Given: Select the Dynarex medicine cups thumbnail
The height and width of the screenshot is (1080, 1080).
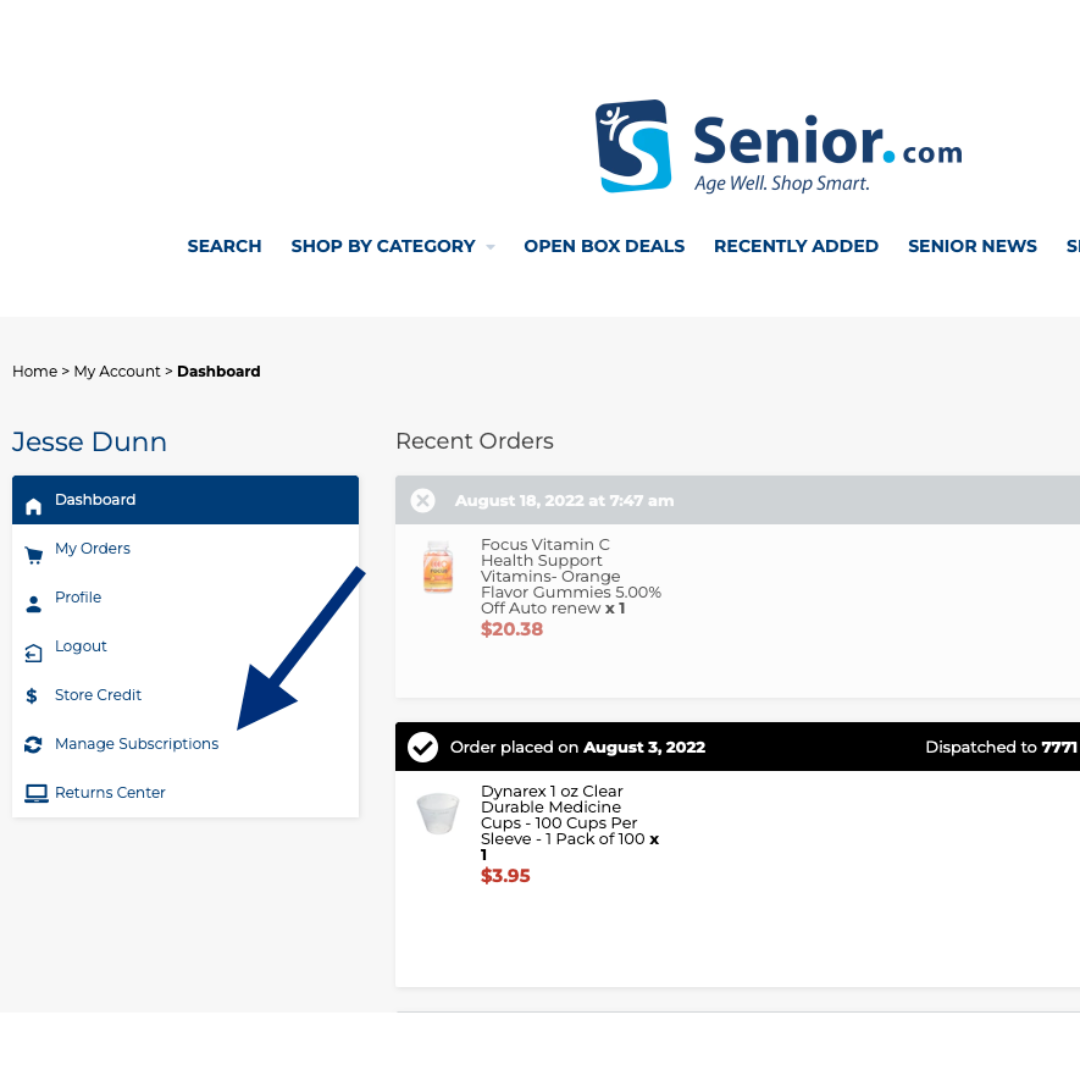Looking at the screenshot, I should pos(438,814).
